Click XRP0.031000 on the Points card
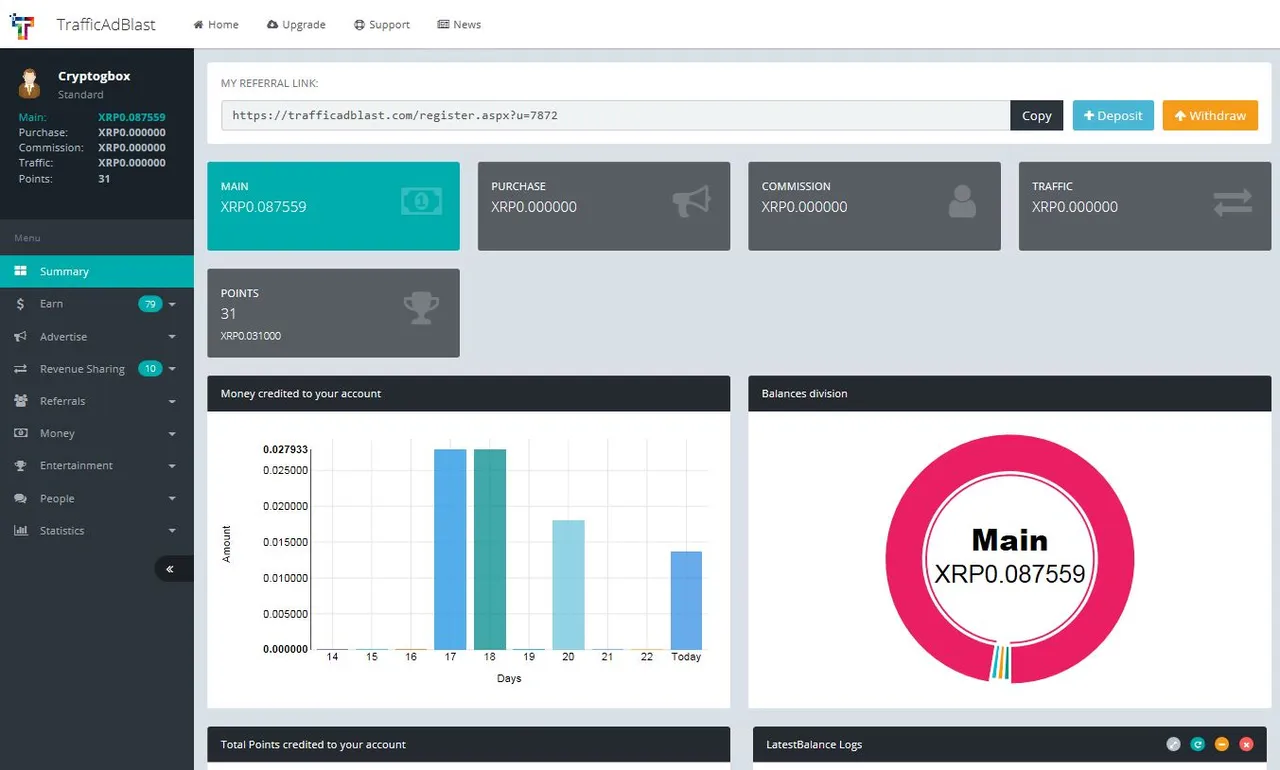Screen dimensions: 1280x770 coord(251,336)
